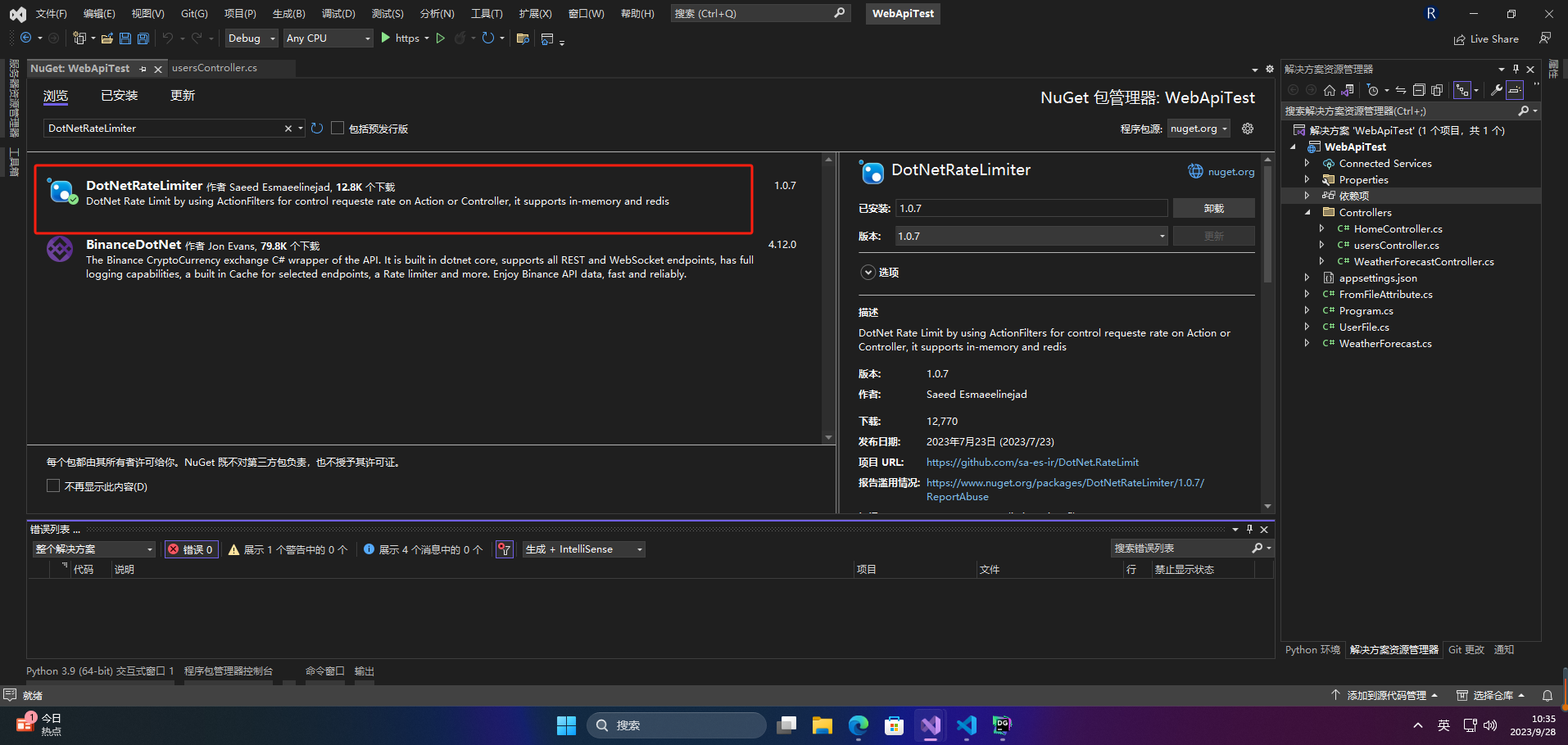Image resolution: width=1568 pixels, height=745 pixels.
Task: Open the nuget.org link in package details
Action: 1230,172
